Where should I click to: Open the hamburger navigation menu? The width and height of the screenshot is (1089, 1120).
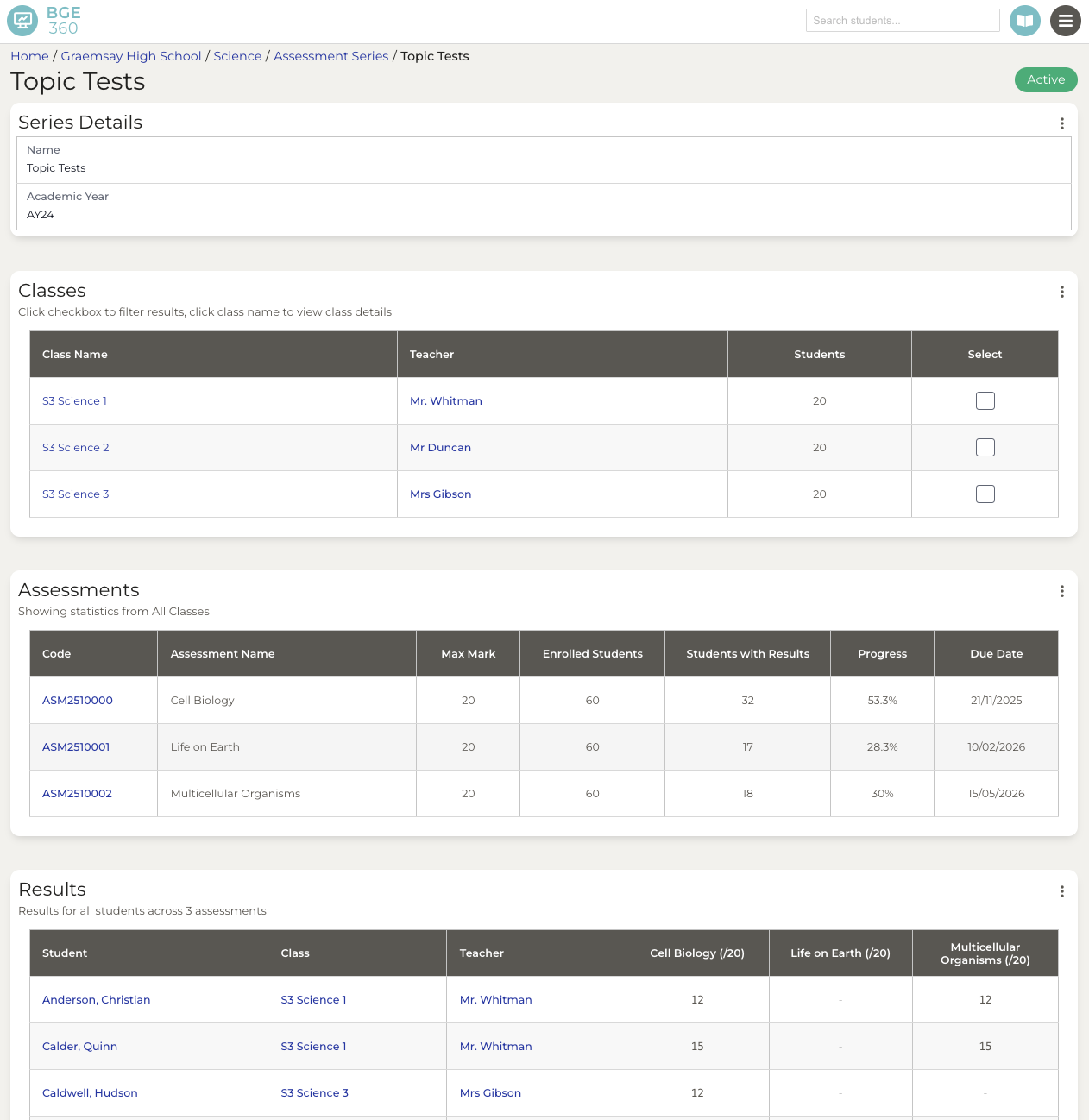coord(1065,20)
